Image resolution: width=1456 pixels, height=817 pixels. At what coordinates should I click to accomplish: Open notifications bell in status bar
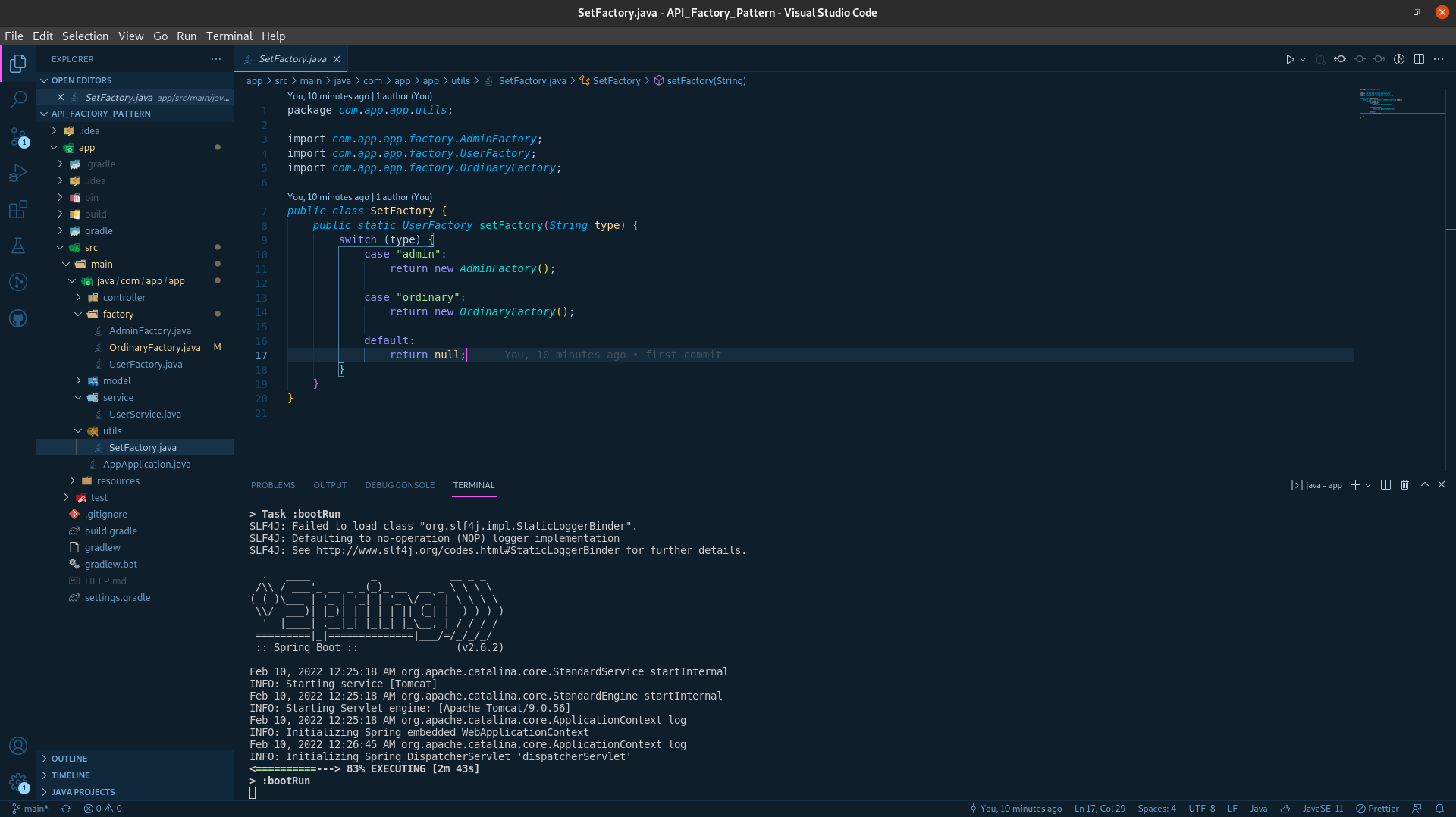[x=1439, y=809]
